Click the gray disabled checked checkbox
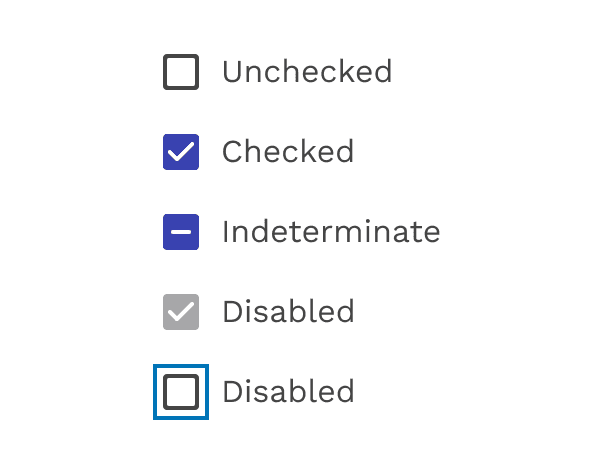600x464 pixels. (181, 312)
